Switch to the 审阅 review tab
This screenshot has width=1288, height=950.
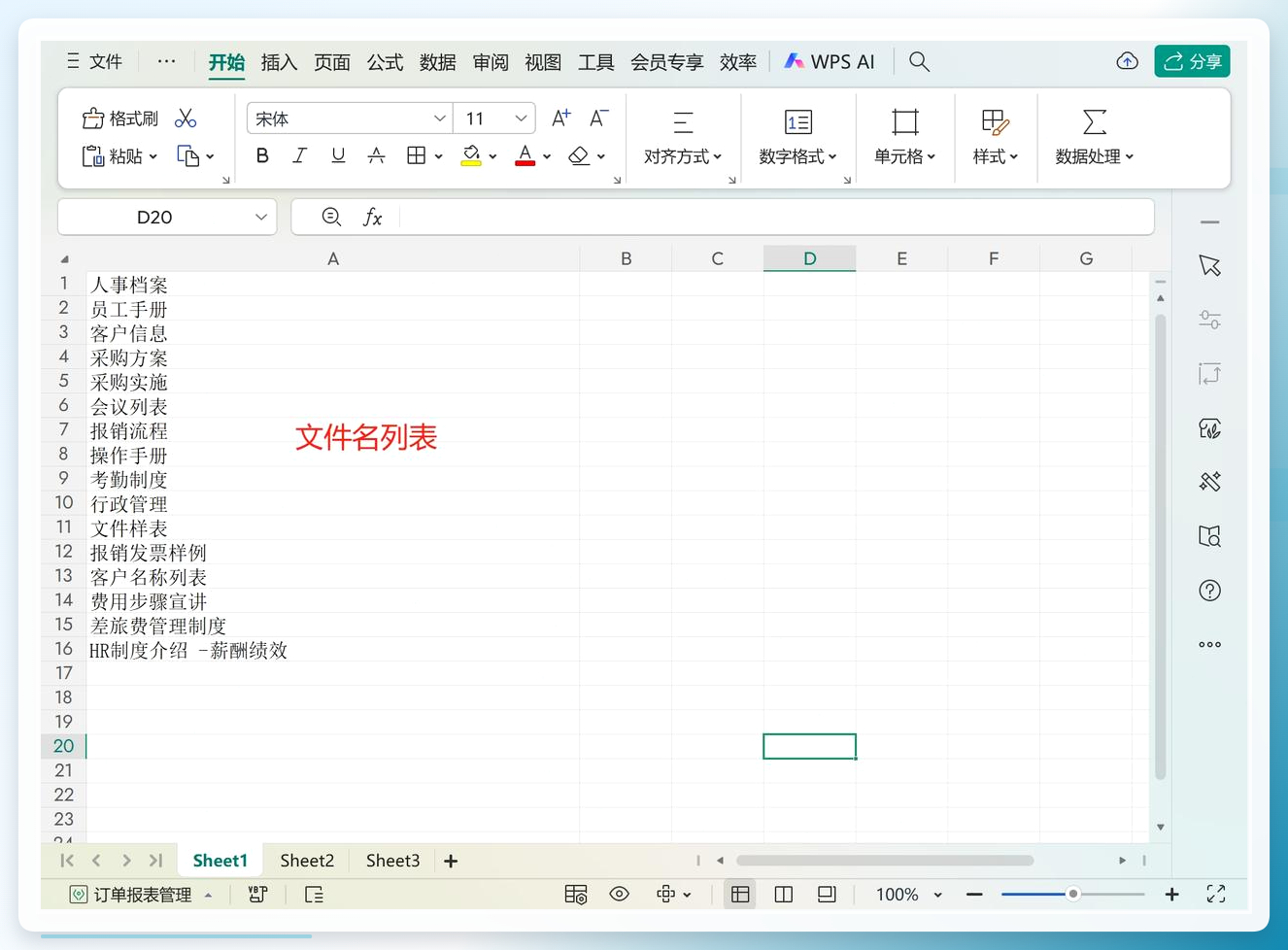point(491,62)
